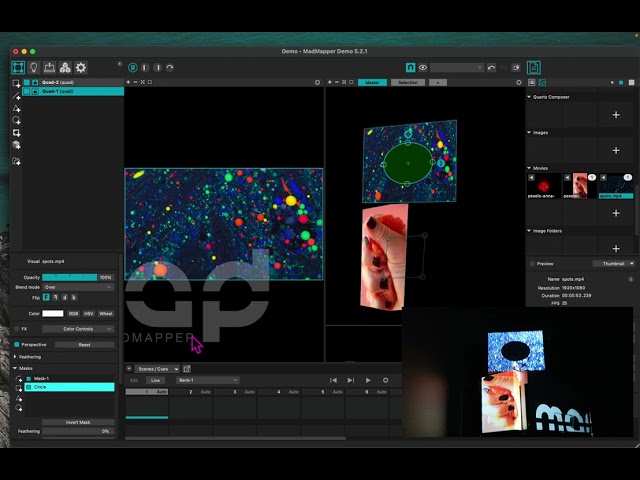Open the Thumbnail dropdown
640x480 pixels.
(613, 264)
